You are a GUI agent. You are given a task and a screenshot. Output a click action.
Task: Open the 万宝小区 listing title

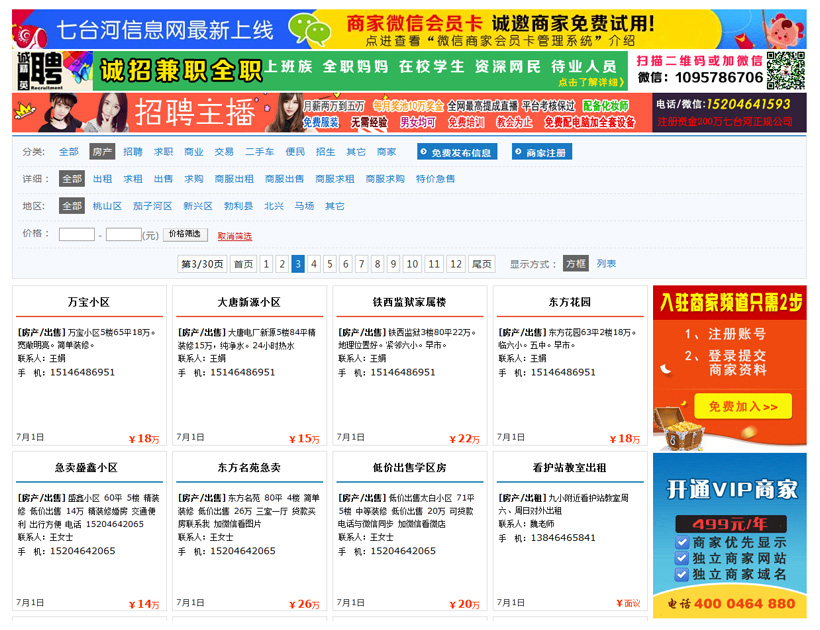pos(88,302)
